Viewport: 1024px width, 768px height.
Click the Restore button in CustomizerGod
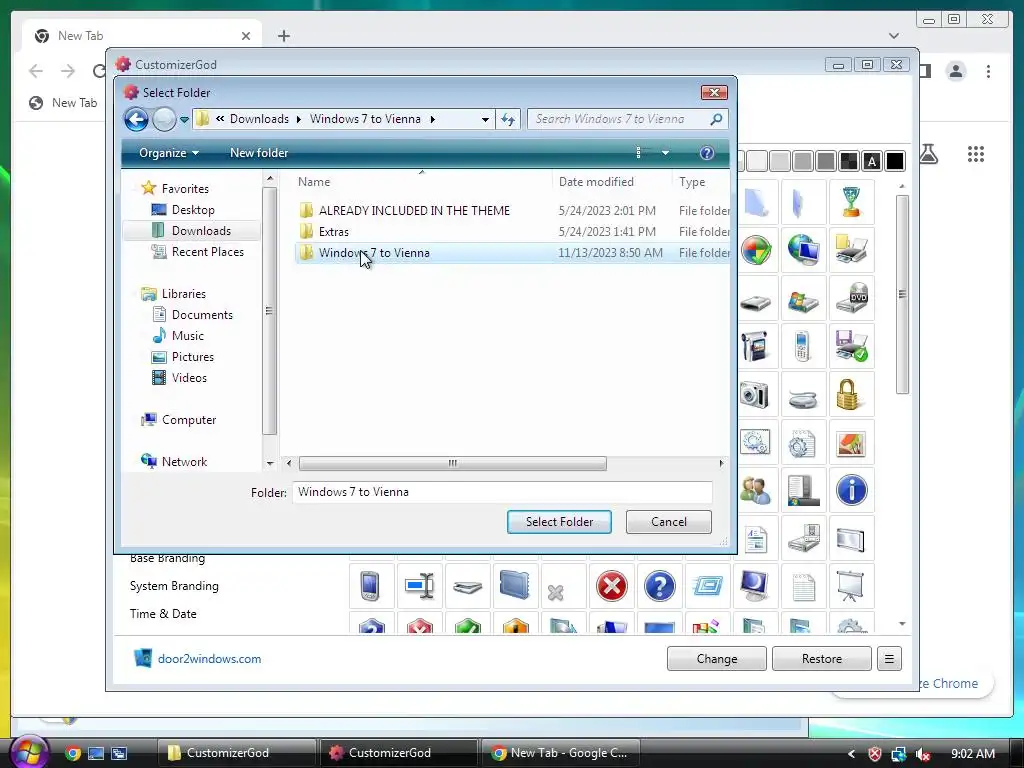point(822,659)
